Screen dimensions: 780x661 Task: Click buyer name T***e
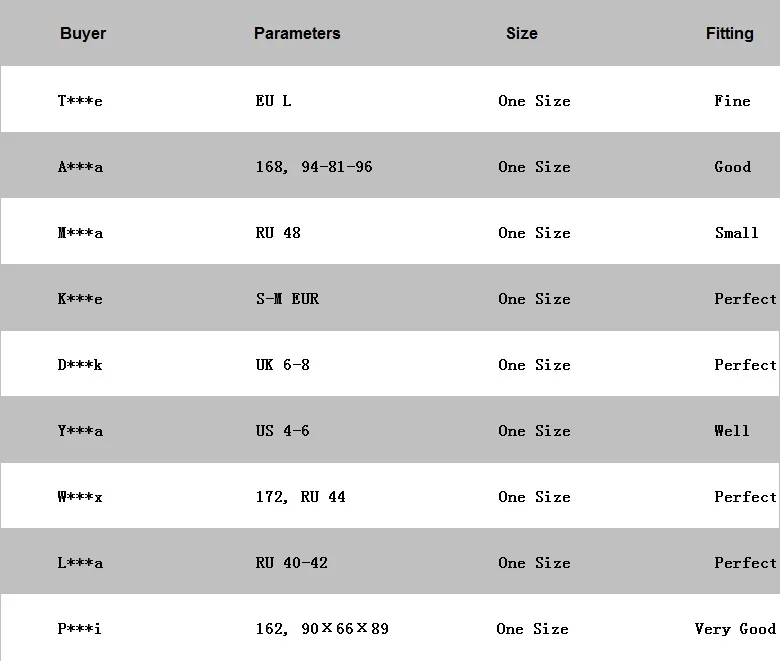click(x=80, y=101)
